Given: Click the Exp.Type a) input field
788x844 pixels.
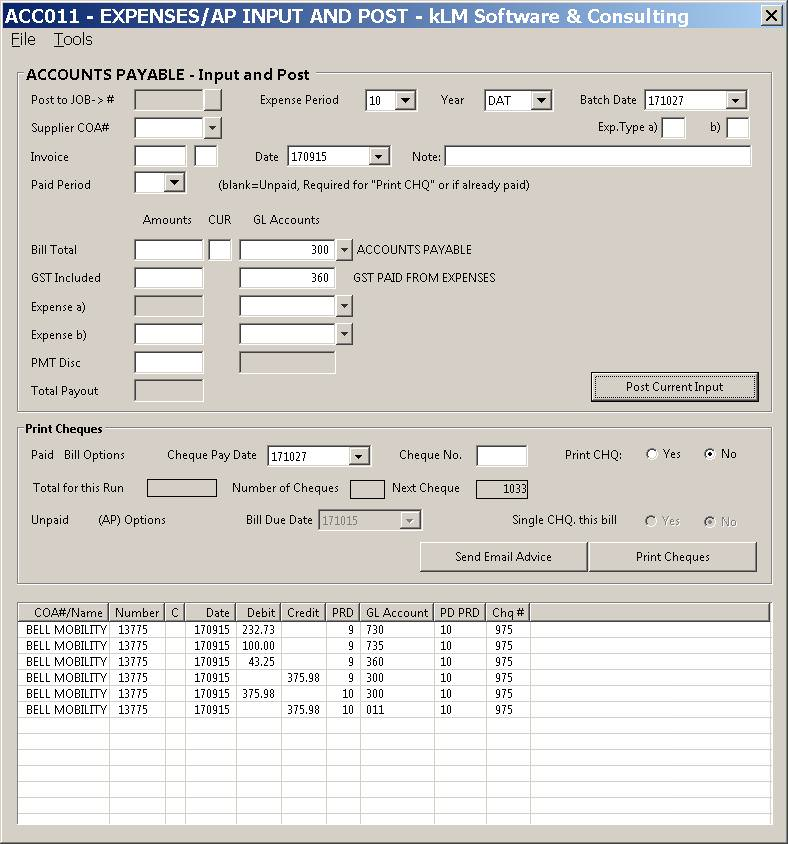Looking at the screenshot, I should pos(673,128).
